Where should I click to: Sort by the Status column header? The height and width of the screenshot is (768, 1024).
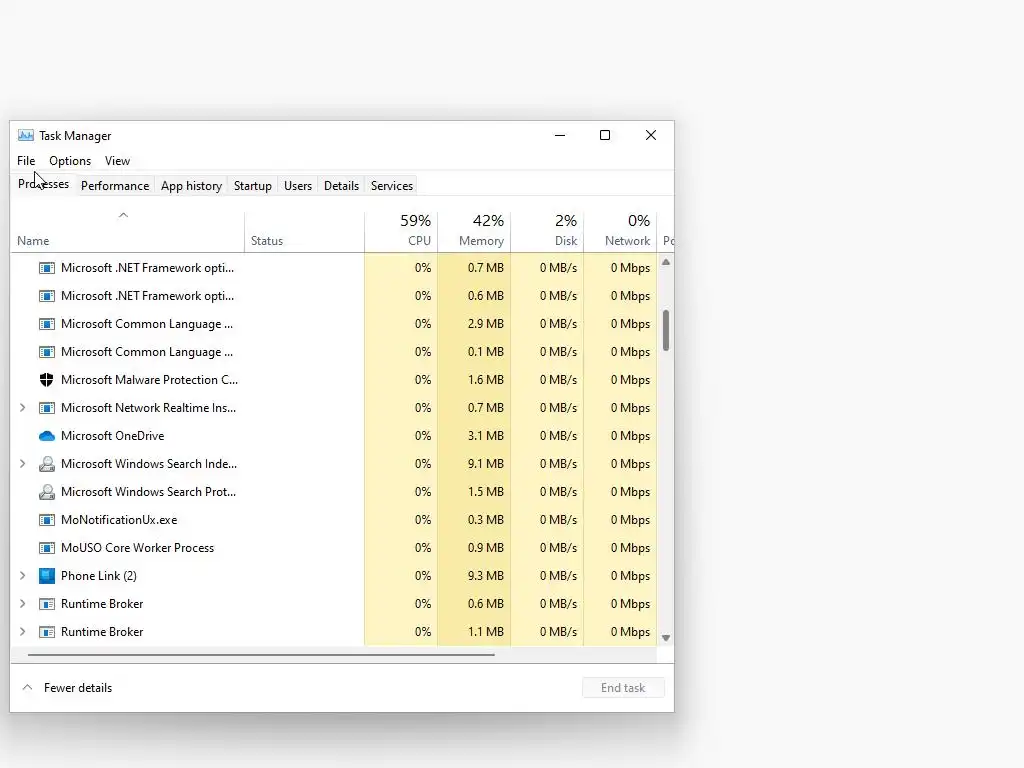pos(304,232)
